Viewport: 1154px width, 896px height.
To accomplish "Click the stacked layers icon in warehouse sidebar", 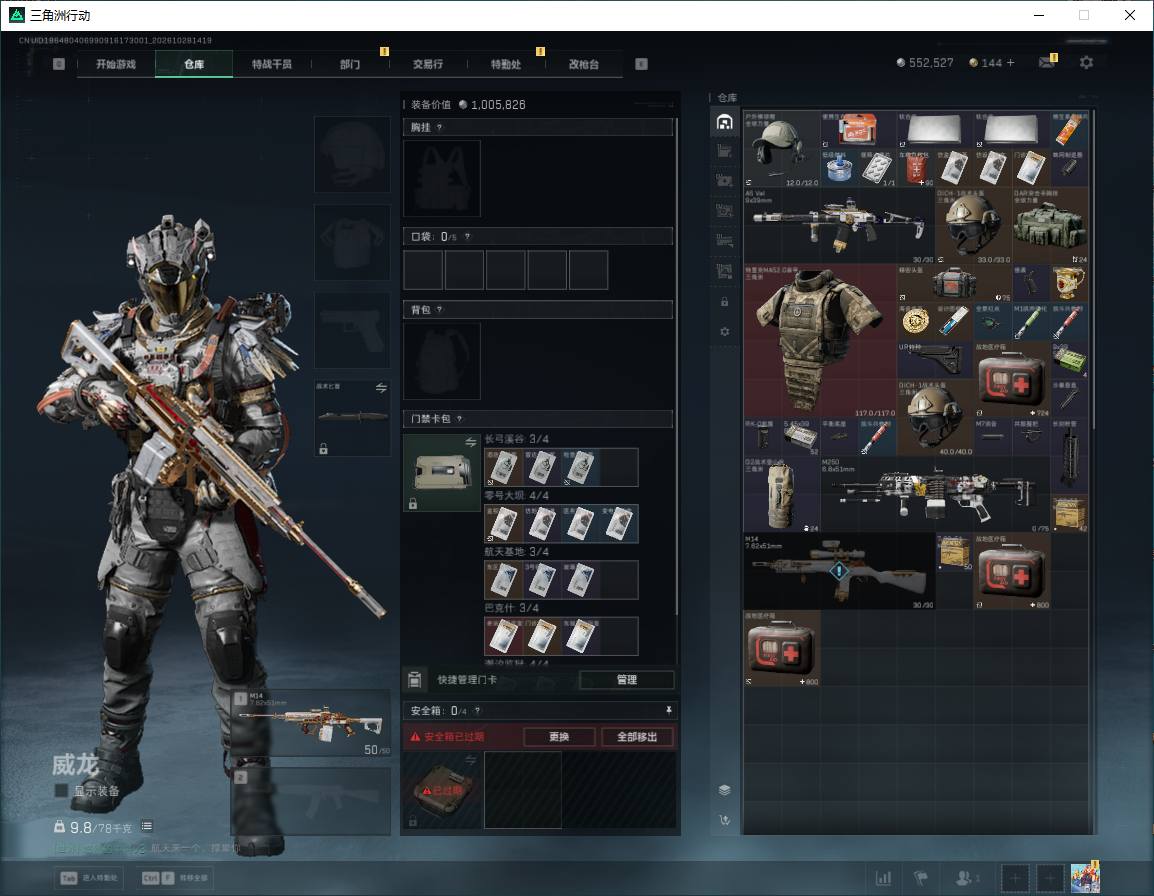I will 724,790.
